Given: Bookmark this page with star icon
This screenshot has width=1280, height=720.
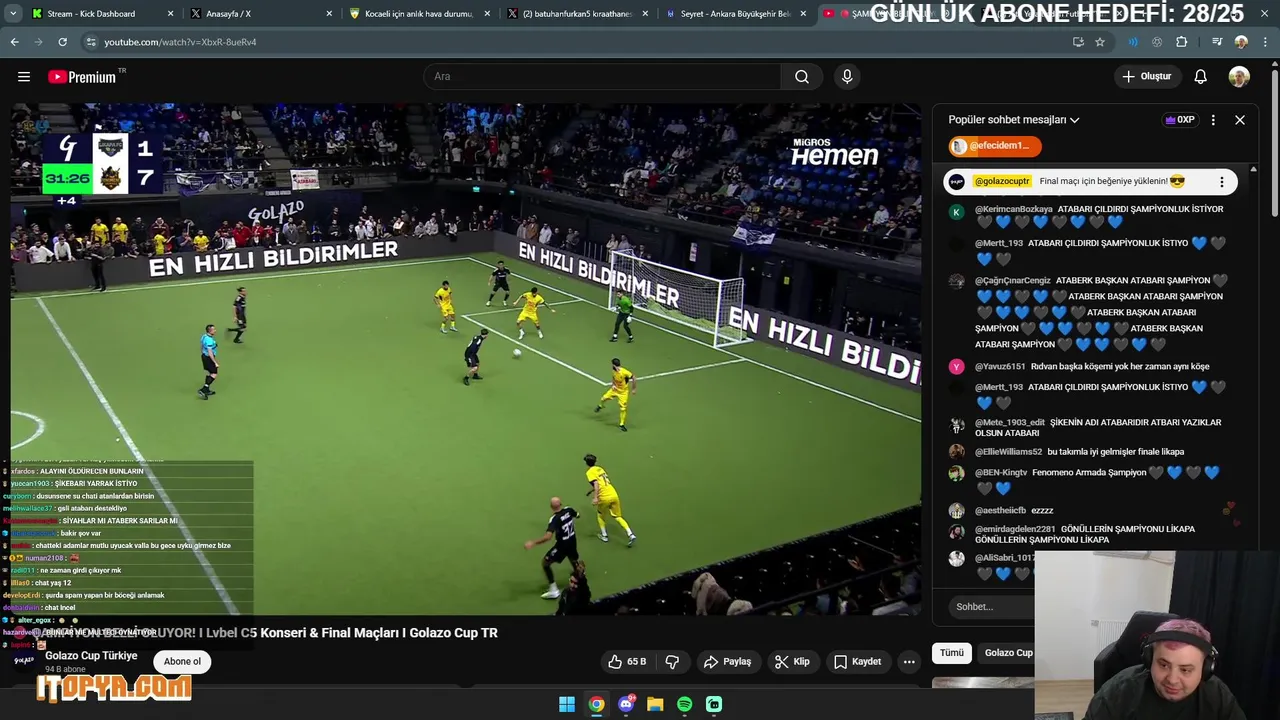Looking at the screenshot, I should click(1100, 42).
